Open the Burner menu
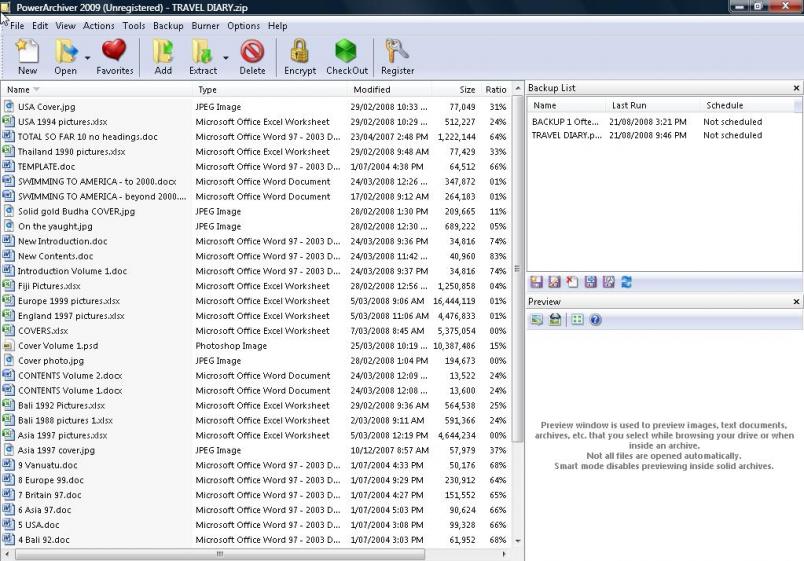The height and width of the screenshot is (561, 804). click(x=205, y=26)
